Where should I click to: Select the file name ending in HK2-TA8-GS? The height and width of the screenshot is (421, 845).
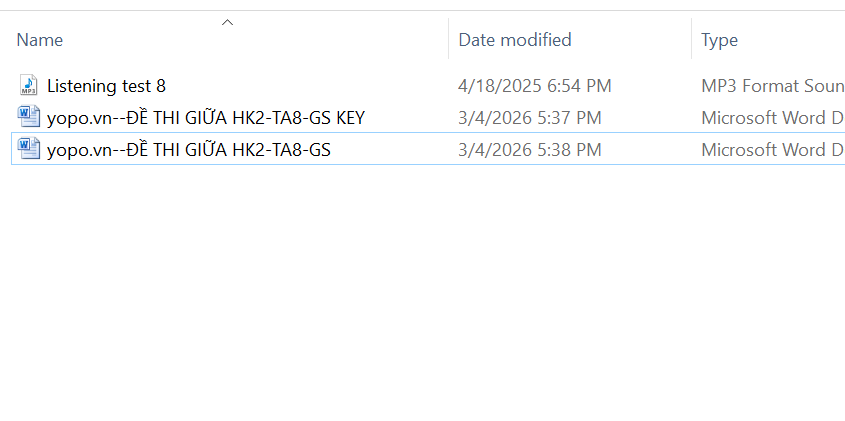point(189,150)
